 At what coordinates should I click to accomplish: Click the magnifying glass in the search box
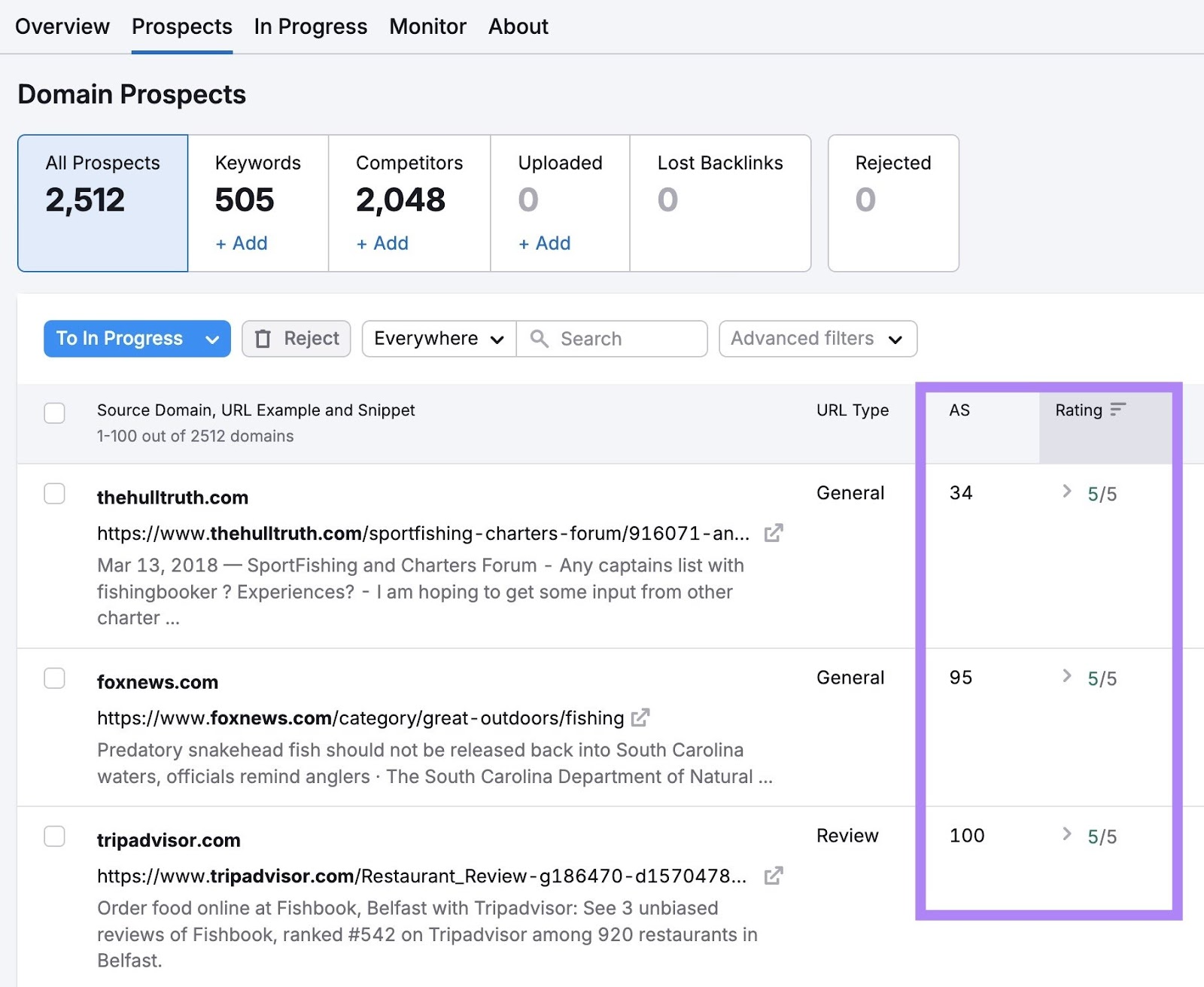click(540, 339)
